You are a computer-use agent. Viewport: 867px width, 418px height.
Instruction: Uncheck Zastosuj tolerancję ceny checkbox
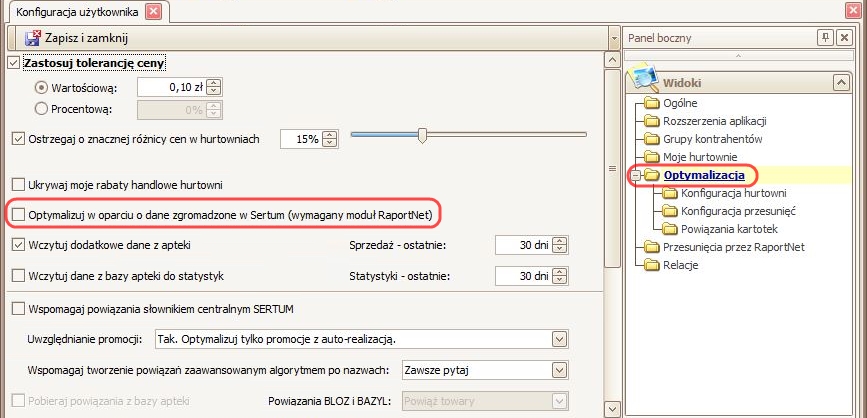[13, 63]
